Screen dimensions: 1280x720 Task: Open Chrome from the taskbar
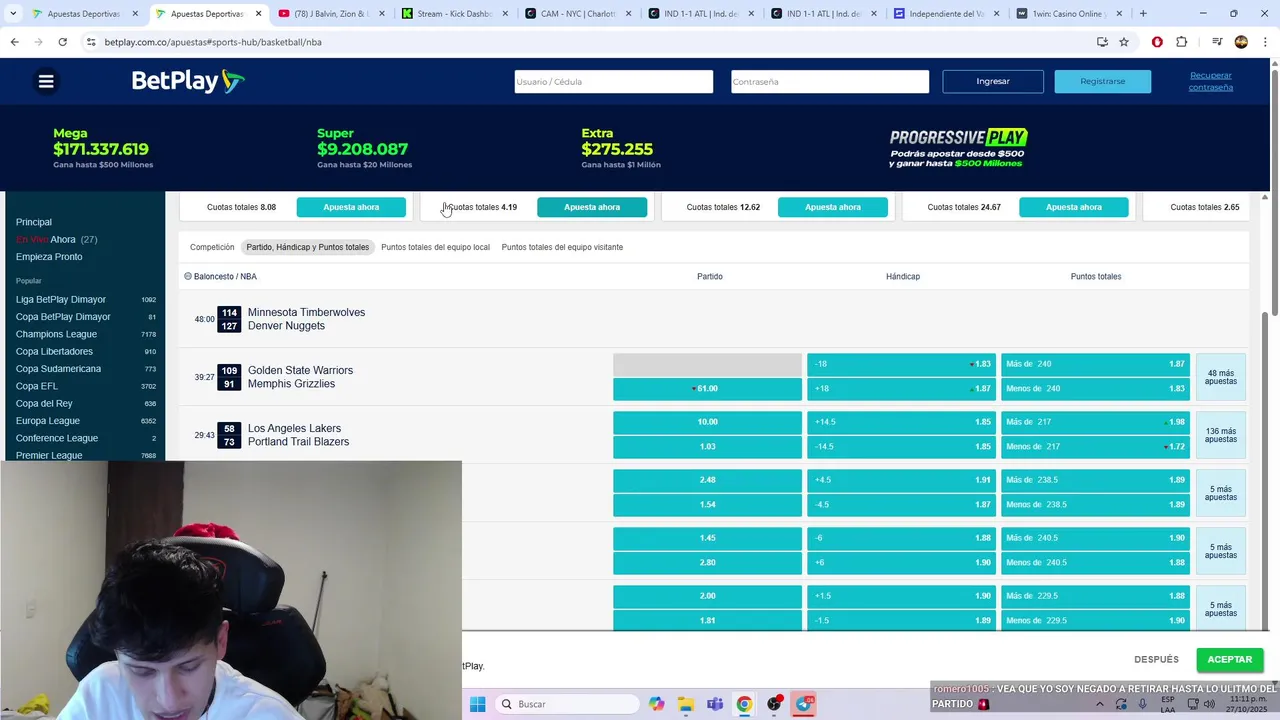pos(745,704)
